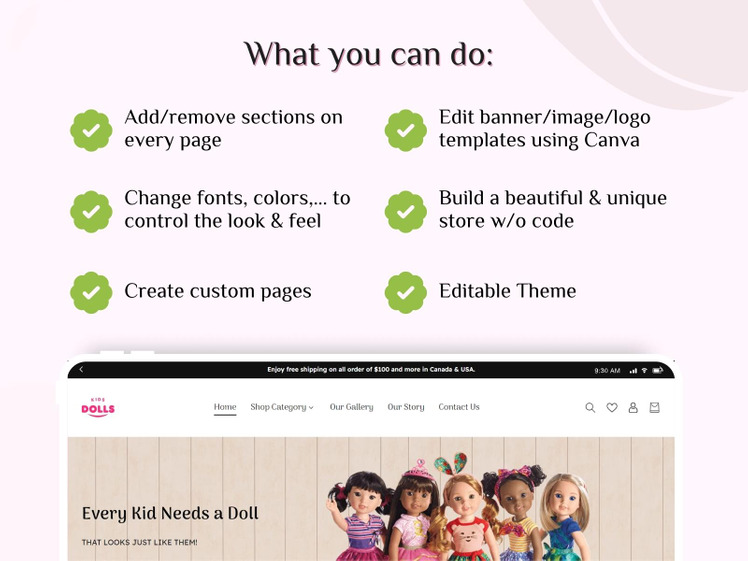Click the free shipping announcement text
Image resolution: width=748 pixels, height=561 pixels.
(x=371, y=369)
